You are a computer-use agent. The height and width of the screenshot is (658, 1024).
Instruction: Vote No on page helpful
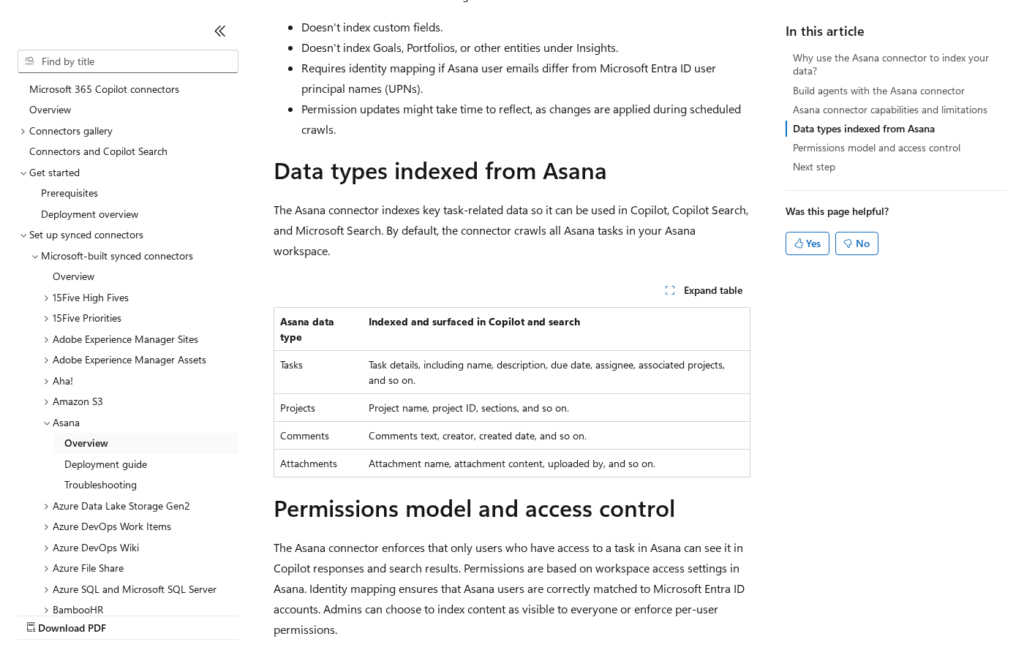pyautogui.click(x=856, y=243)
